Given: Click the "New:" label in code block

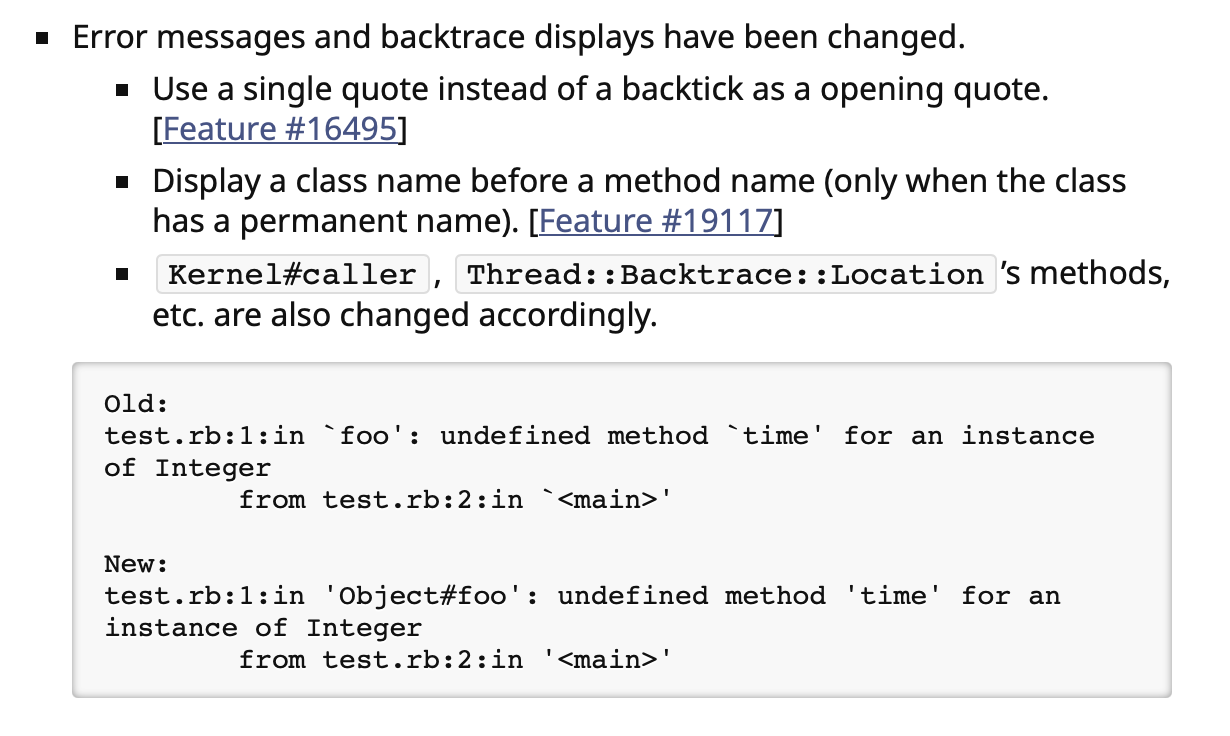Looking at the screenshot, I should 137,564.
